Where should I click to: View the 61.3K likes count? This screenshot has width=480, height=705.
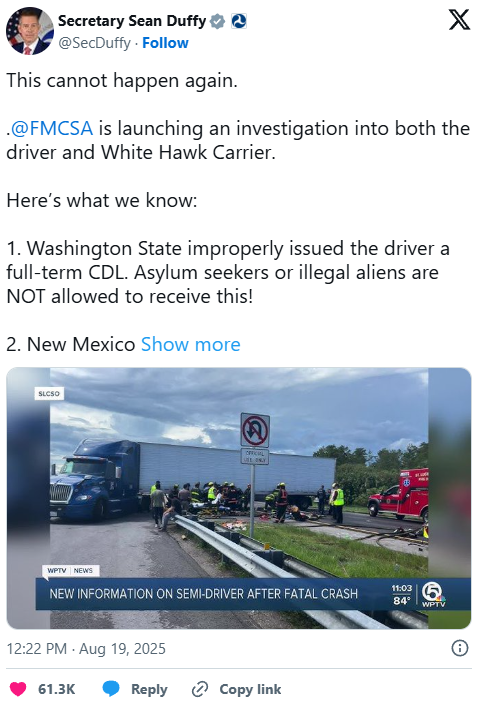[57, 689]
